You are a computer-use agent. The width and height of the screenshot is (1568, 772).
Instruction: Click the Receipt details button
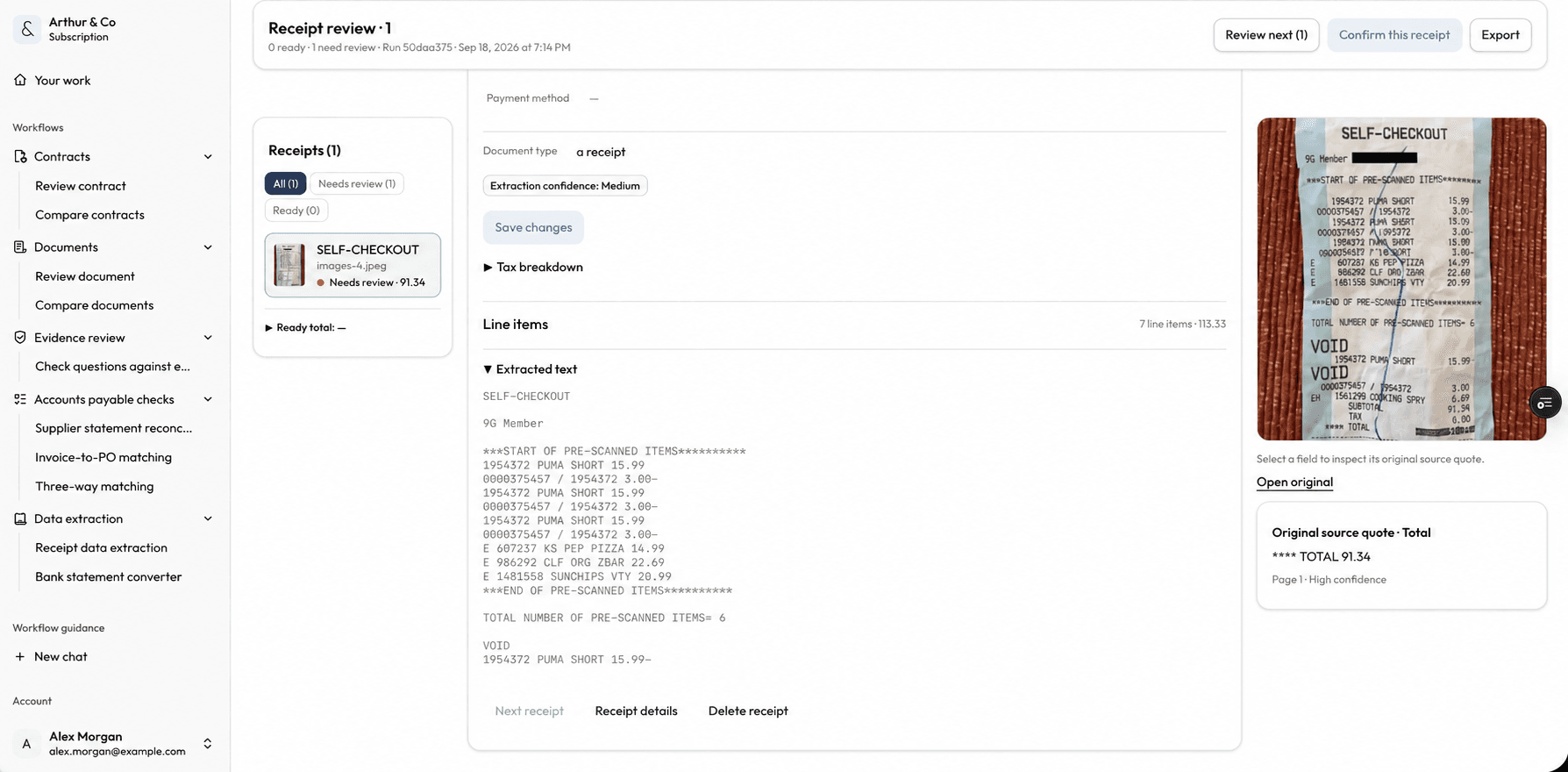click(636, 711)
